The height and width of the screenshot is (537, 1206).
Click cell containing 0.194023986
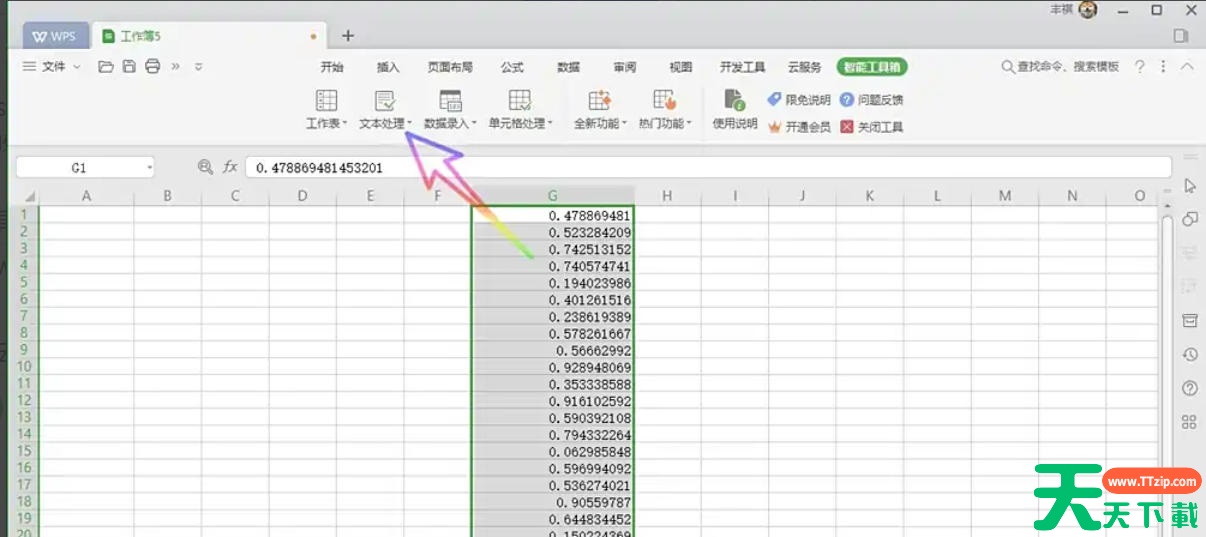point(552,283)
